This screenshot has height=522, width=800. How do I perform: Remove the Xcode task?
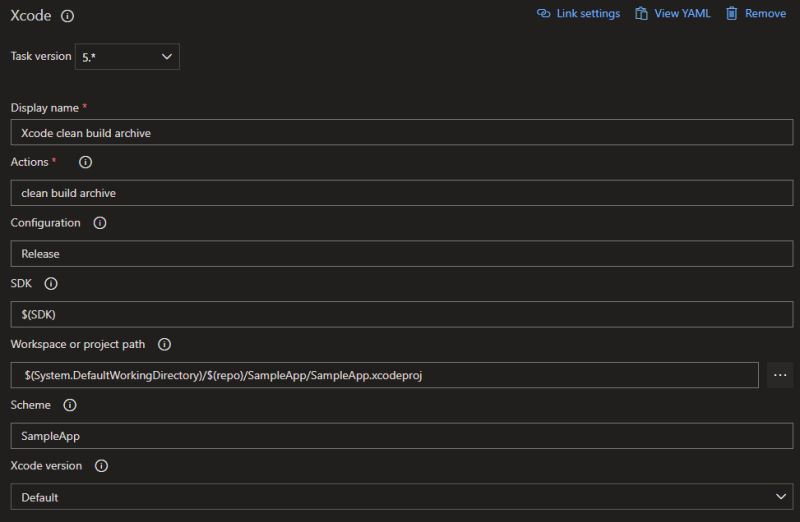(x=756, y=13)
